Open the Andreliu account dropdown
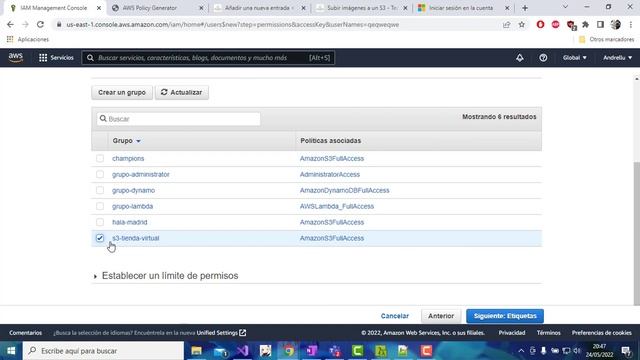The width and height of the screenshot is (640, 360). 618,58
